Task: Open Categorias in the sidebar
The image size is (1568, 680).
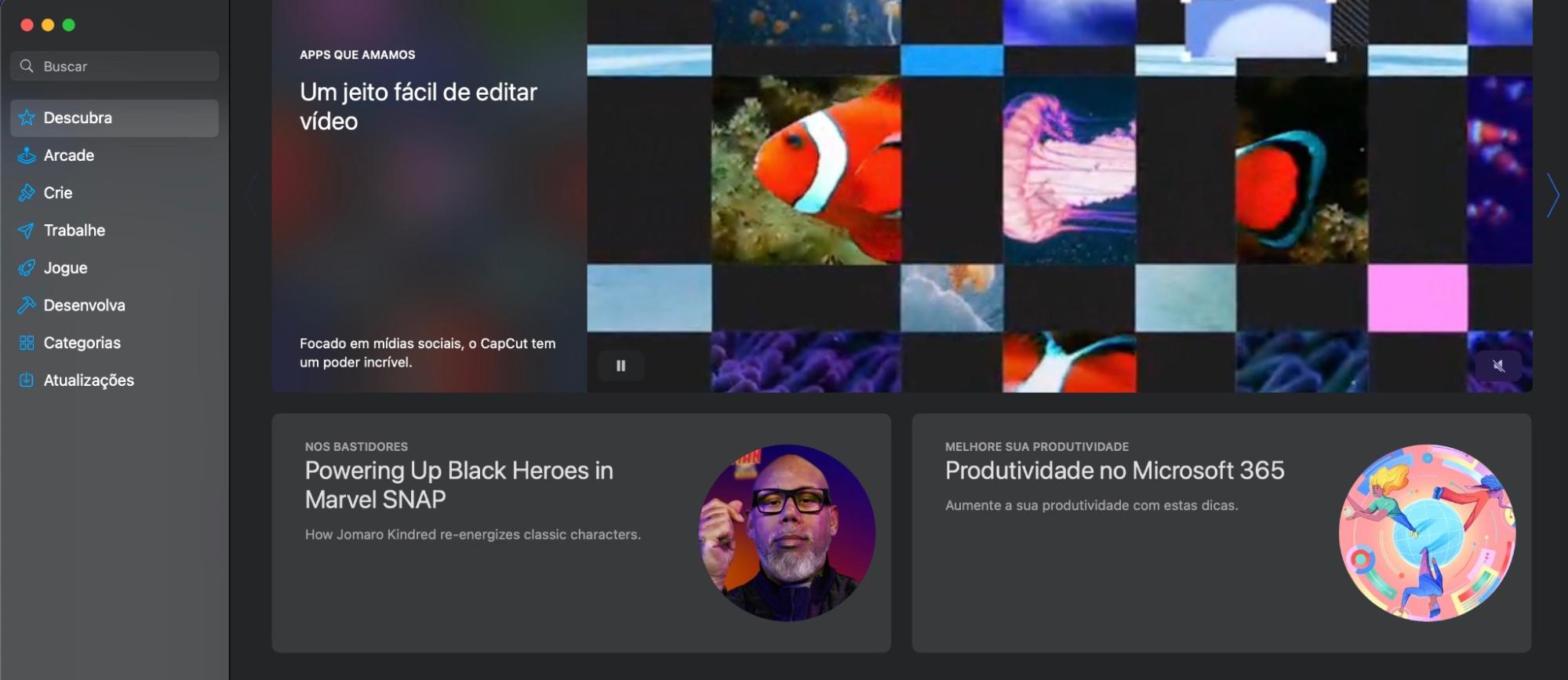Action: tap(115, 343)
